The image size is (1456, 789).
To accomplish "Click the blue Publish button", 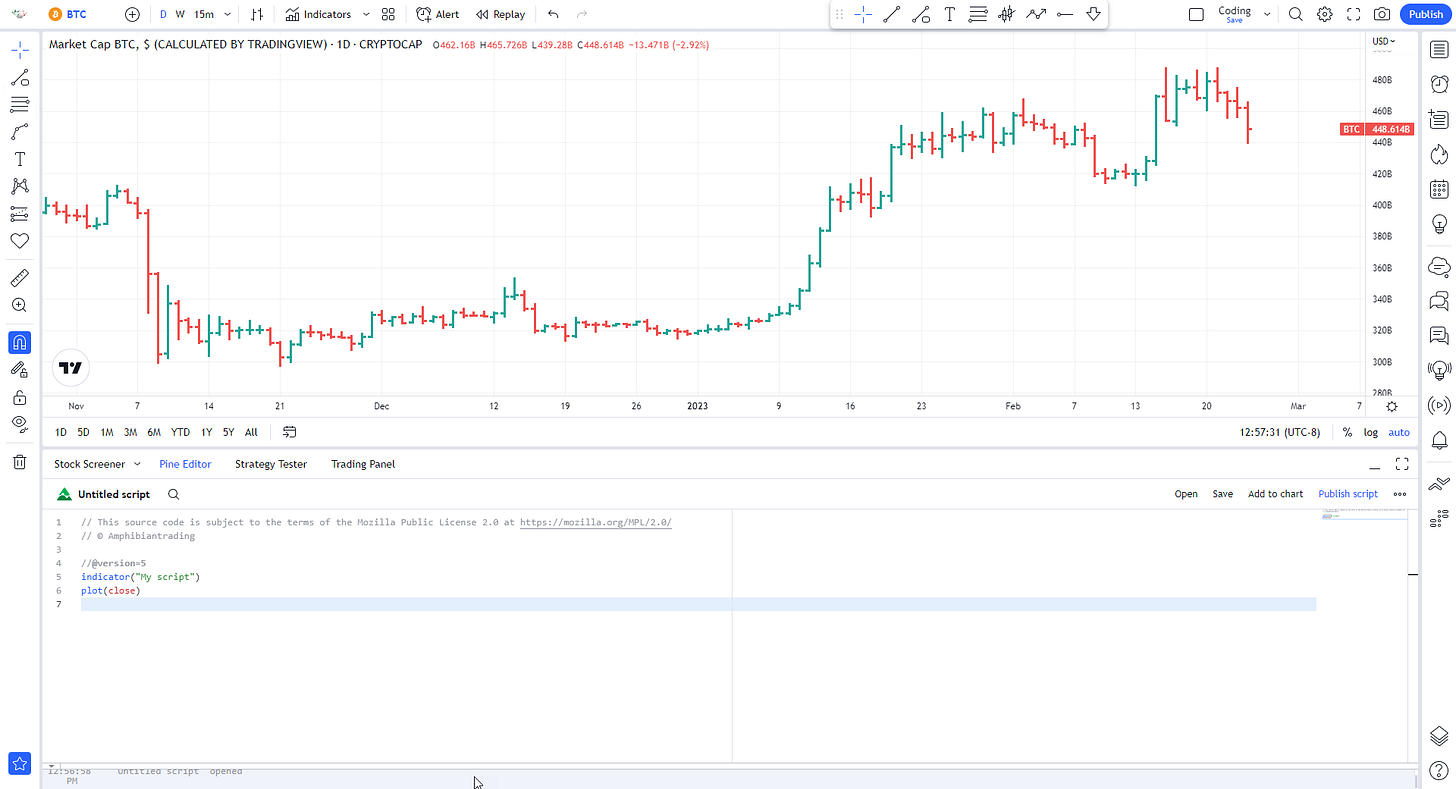I will (x=1426, y=14).
